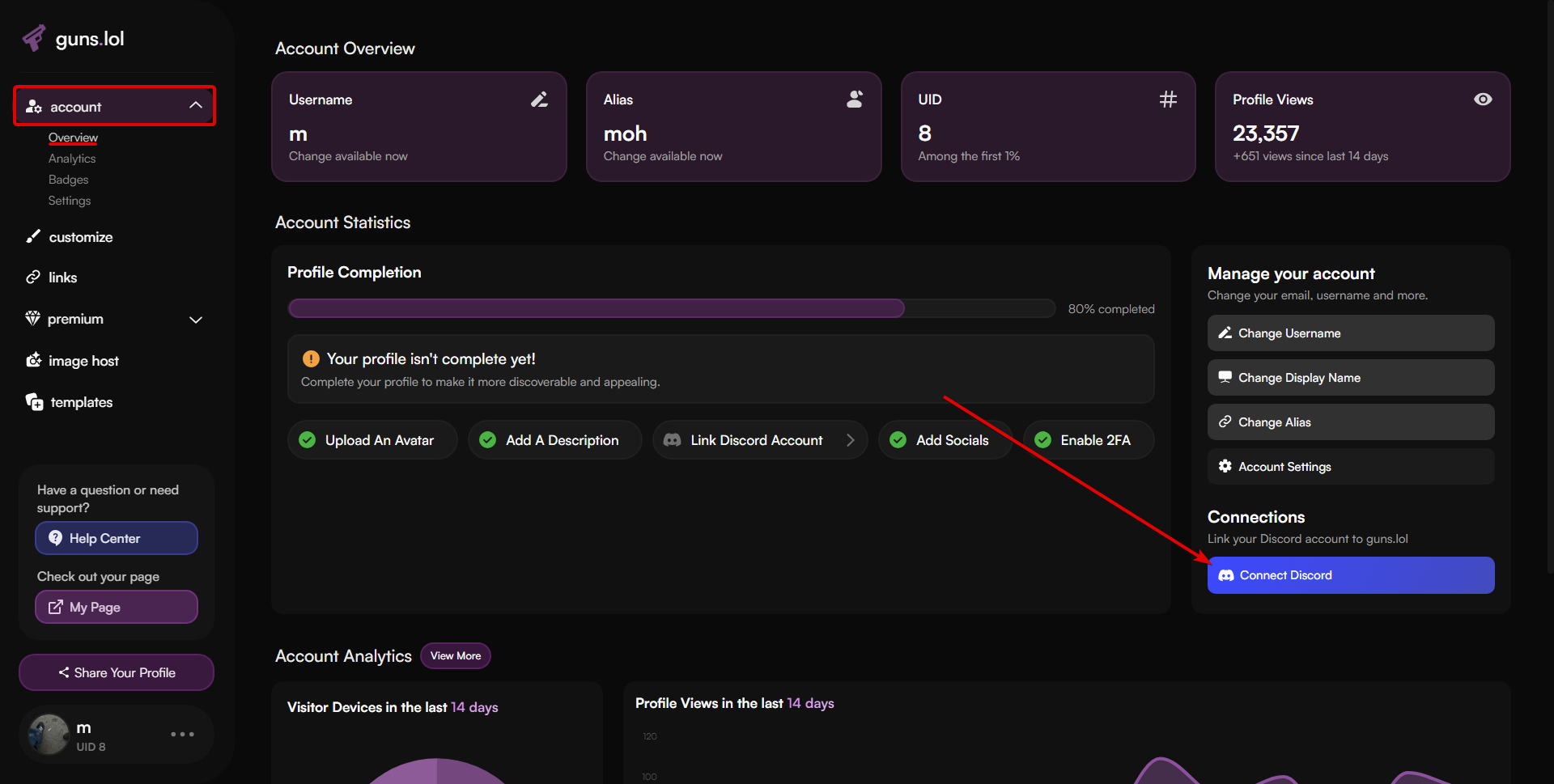Open the Help Center button
Screen dimensions: 1554x784
pos(117,538)
